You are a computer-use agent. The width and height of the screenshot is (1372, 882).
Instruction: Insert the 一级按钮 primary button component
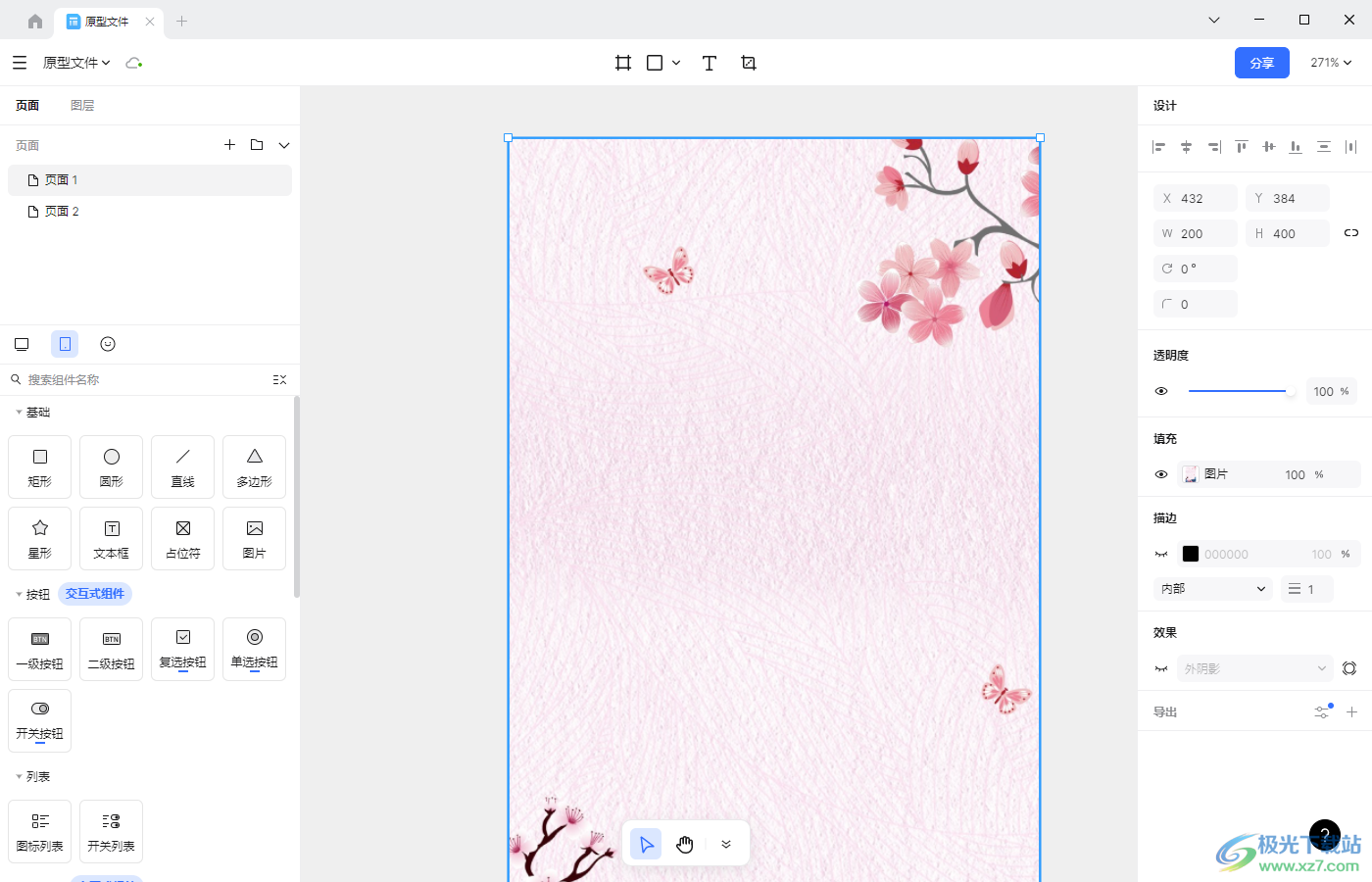coord(40,649)
